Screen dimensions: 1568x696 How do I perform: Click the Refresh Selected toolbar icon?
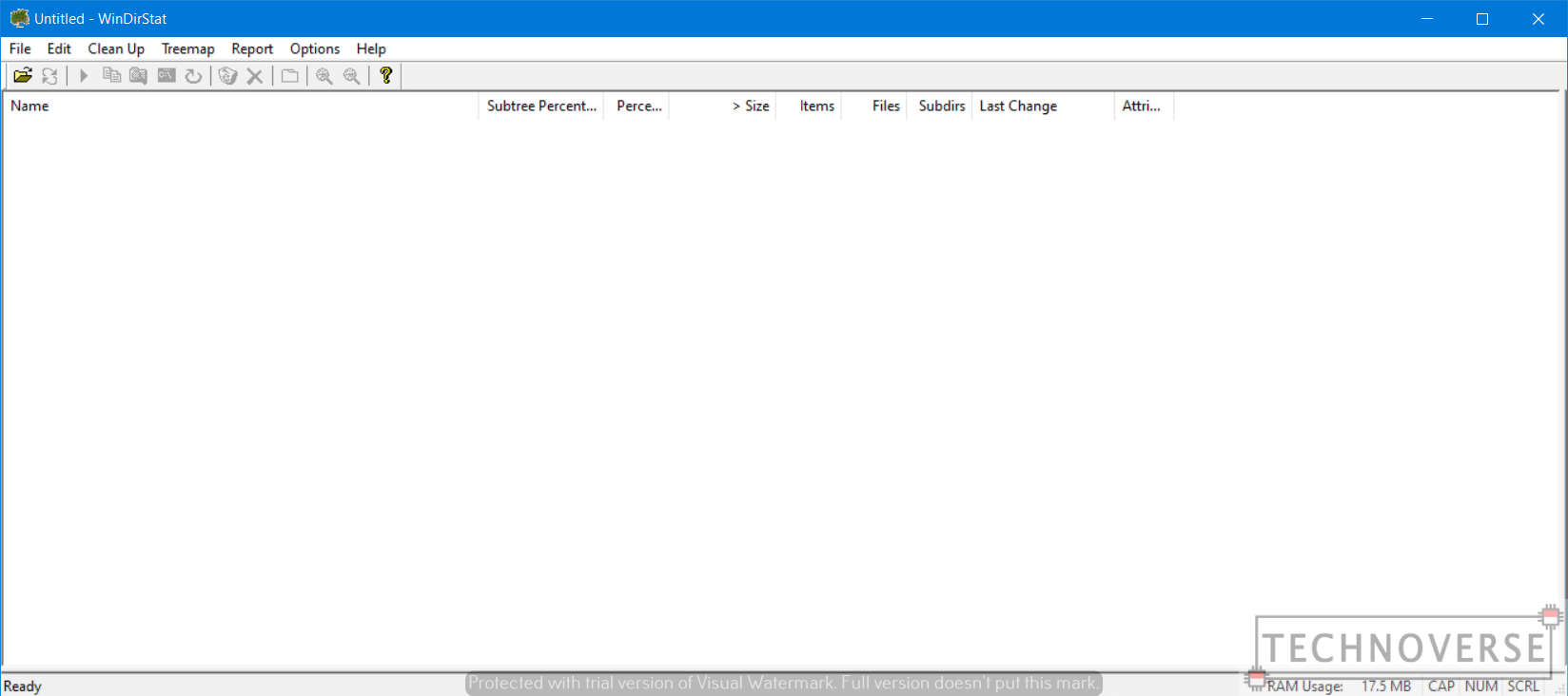tap(193, 76)
